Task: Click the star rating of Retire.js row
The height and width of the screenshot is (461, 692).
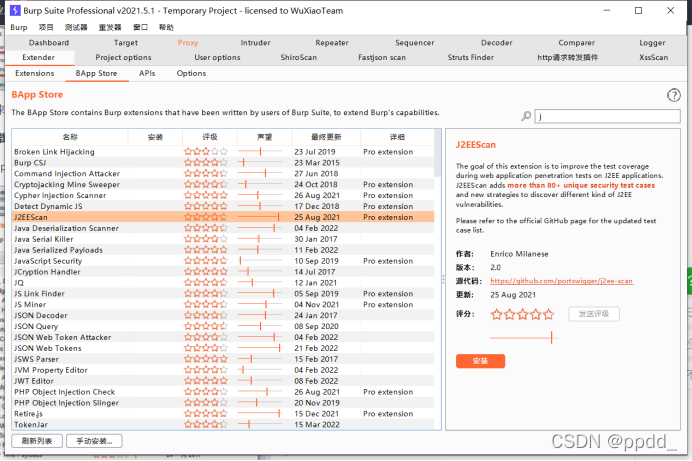Action: click(x=206, y=413)
